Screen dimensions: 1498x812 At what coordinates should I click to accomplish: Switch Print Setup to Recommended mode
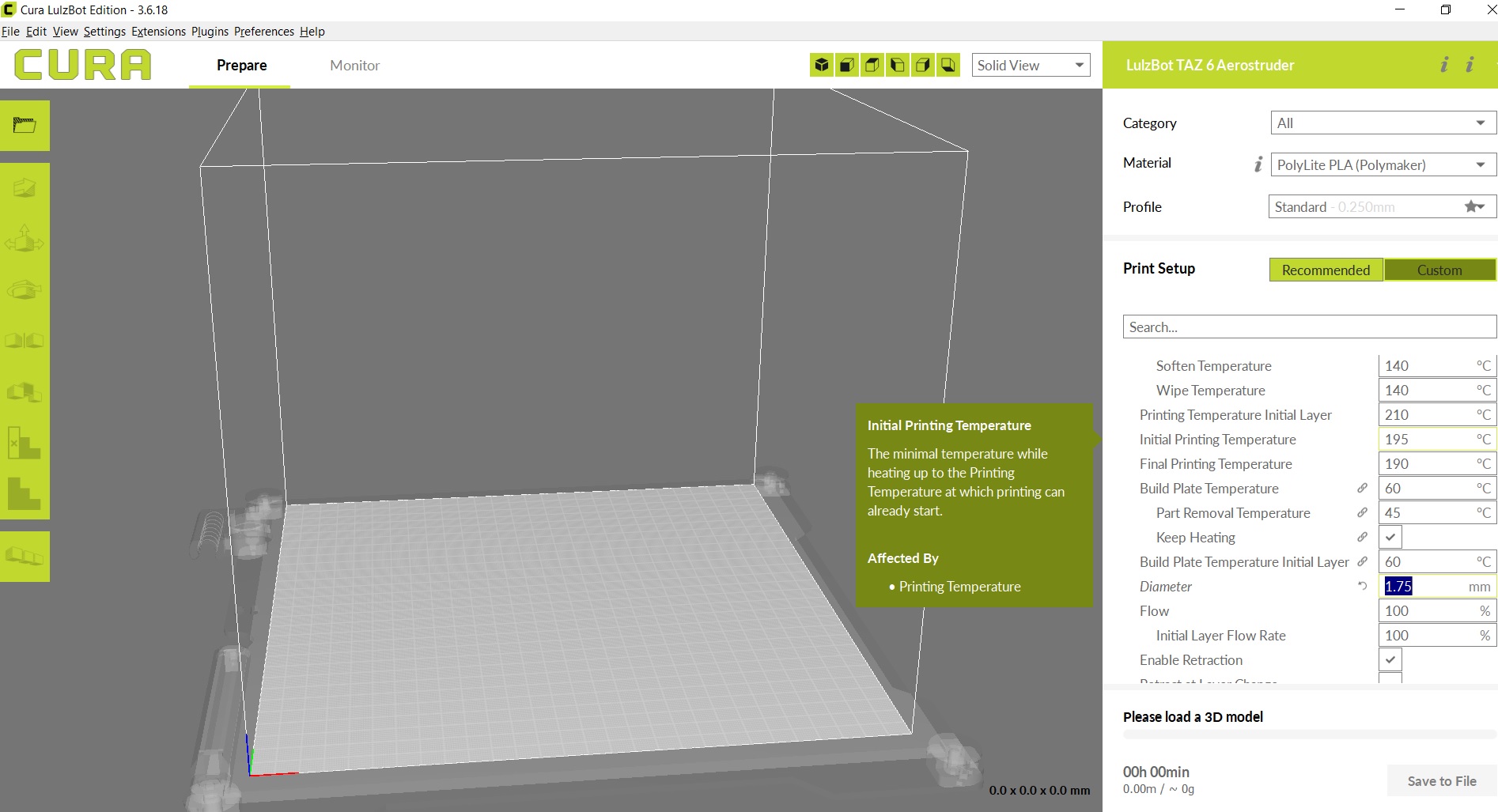click(x=1326, y=270)
